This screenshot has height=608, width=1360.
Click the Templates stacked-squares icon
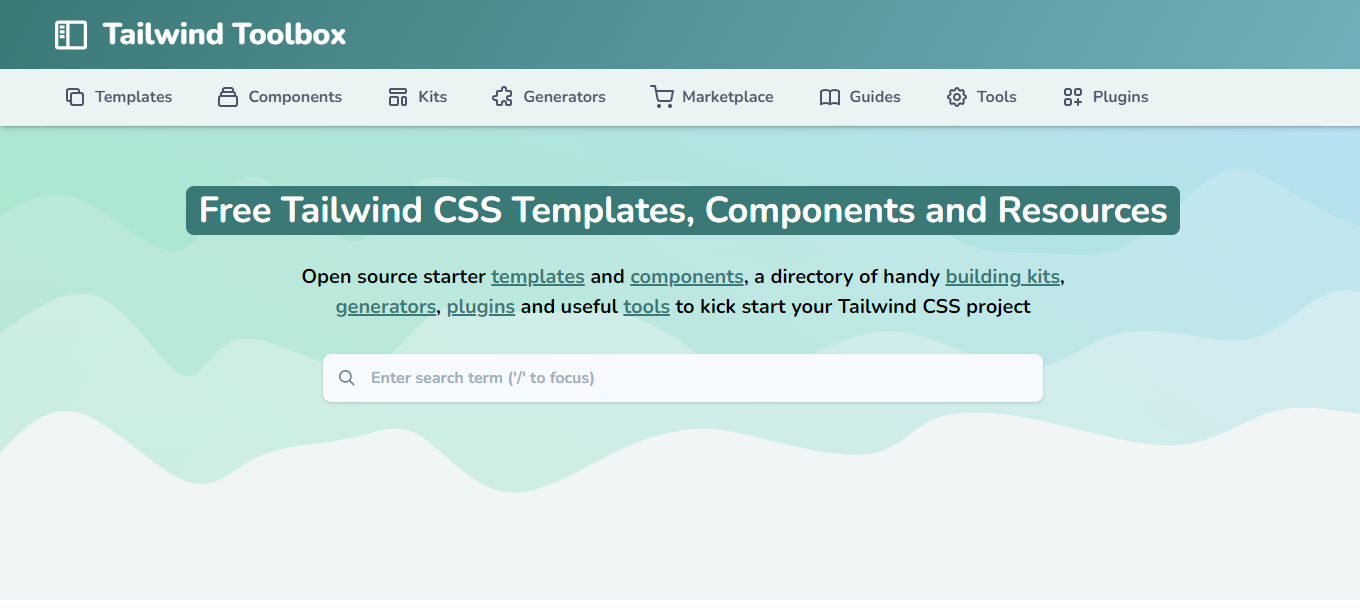click(x=75, y=97)
